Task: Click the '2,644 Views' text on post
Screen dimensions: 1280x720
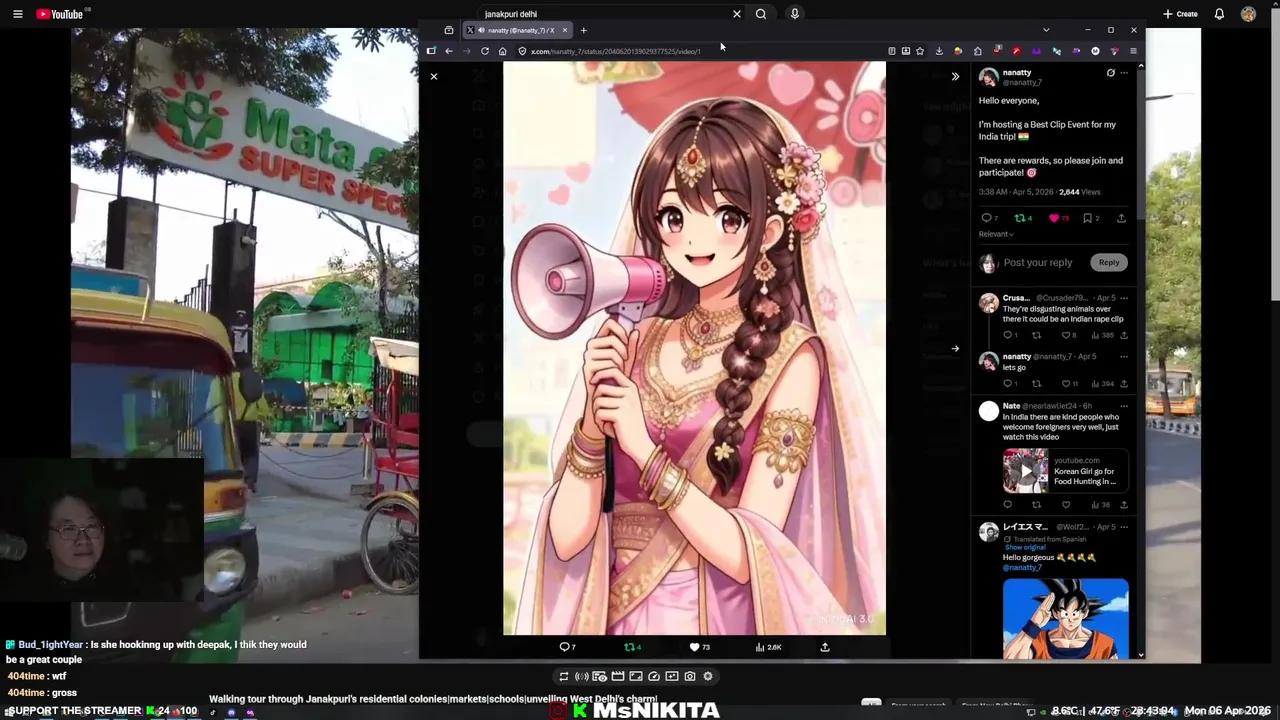Action: [1079, 192]
